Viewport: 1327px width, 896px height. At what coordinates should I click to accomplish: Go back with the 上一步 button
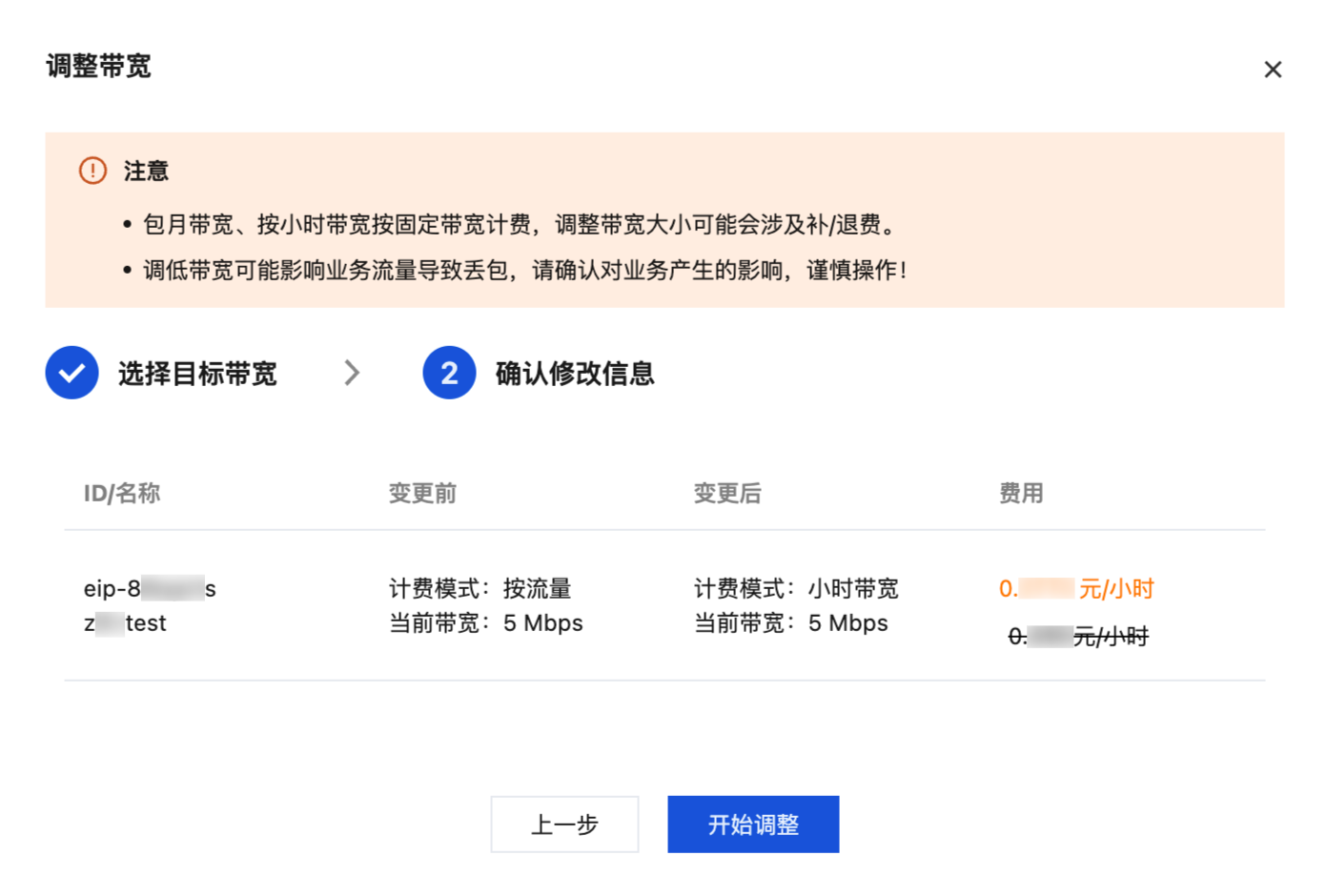click(564, 825)
